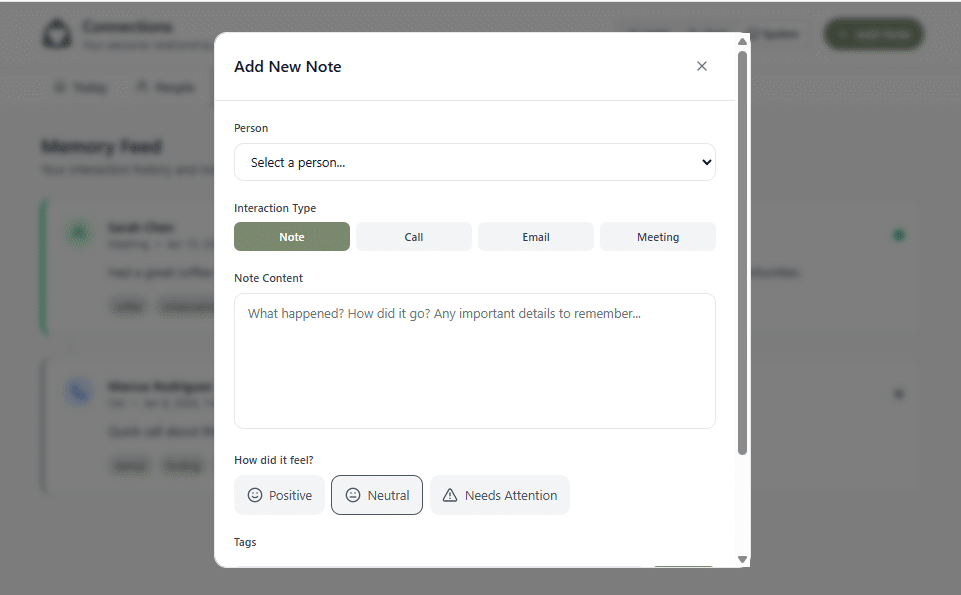Click the scrollbar down arrow in dialog
The image size is (961, 595).
(742, 559)
